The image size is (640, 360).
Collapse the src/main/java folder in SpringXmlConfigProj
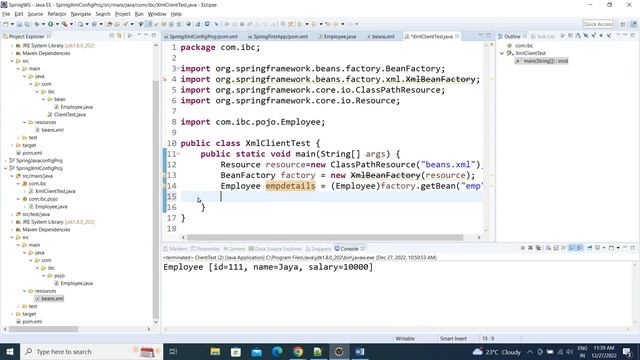click(x=12, y=176)
